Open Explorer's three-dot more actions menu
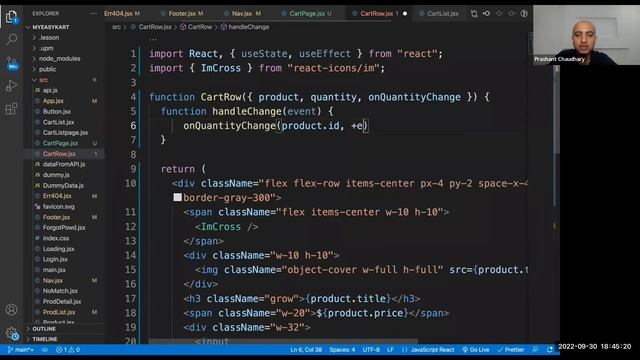This screenshot has width=640, height=360. [x=93, y=13]
